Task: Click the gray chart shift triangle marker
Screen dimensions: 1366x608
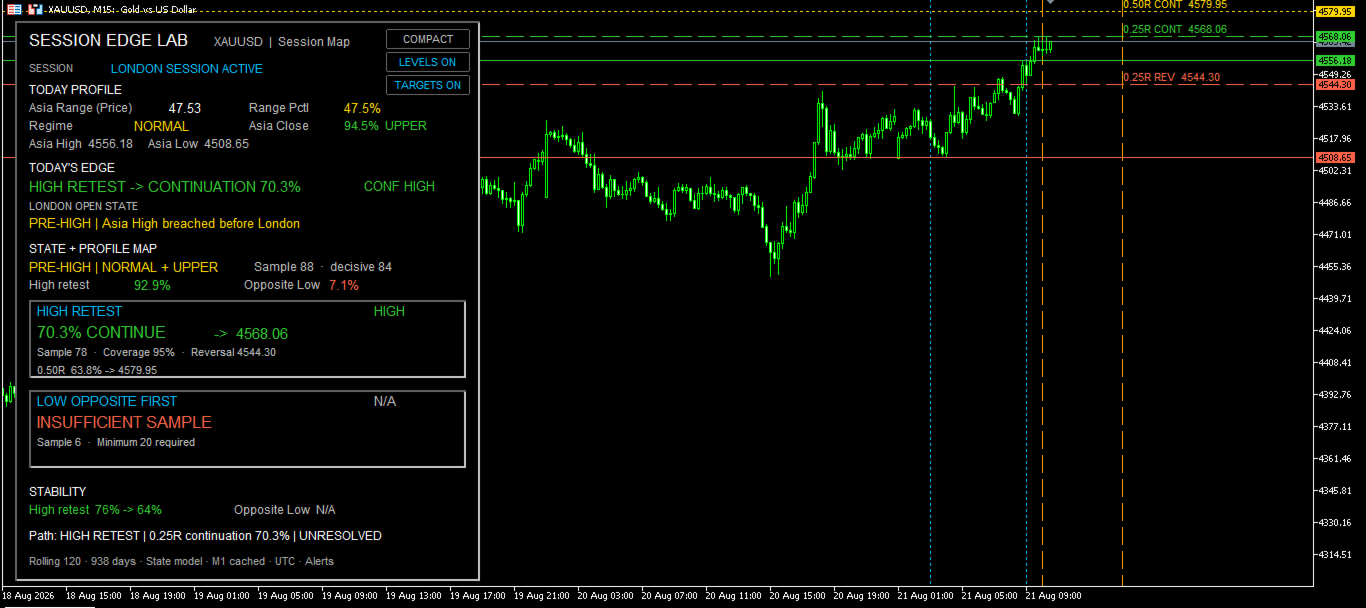Action: pos(1049,3)
